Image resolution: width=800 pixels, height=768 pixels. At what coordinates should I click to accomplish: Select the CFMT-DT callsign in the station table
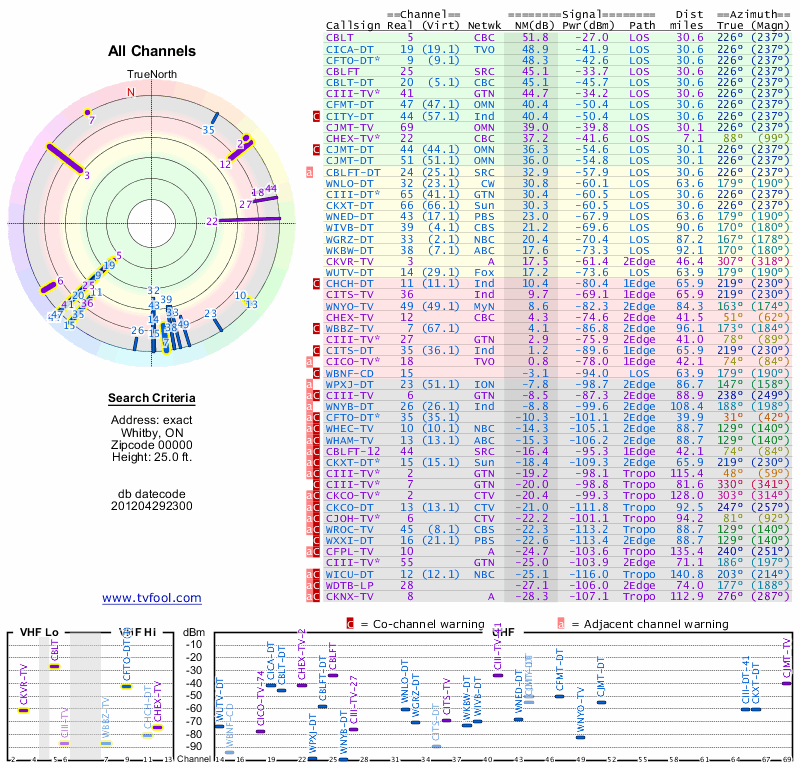350,105
